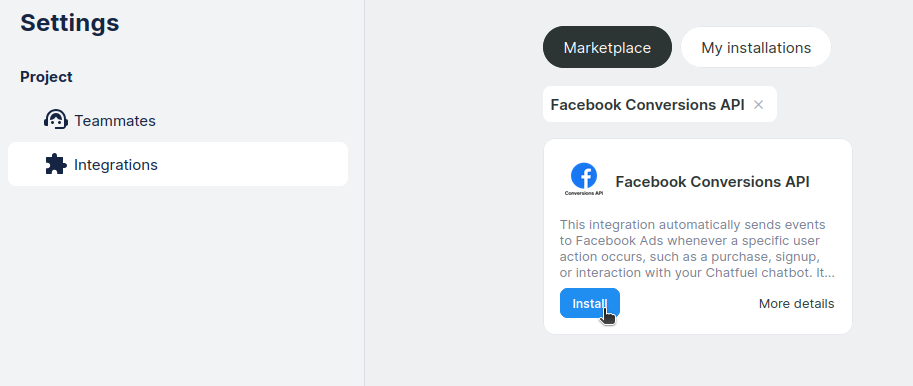
Task: Click the Project section label
Action: click(x=47, y=77)
